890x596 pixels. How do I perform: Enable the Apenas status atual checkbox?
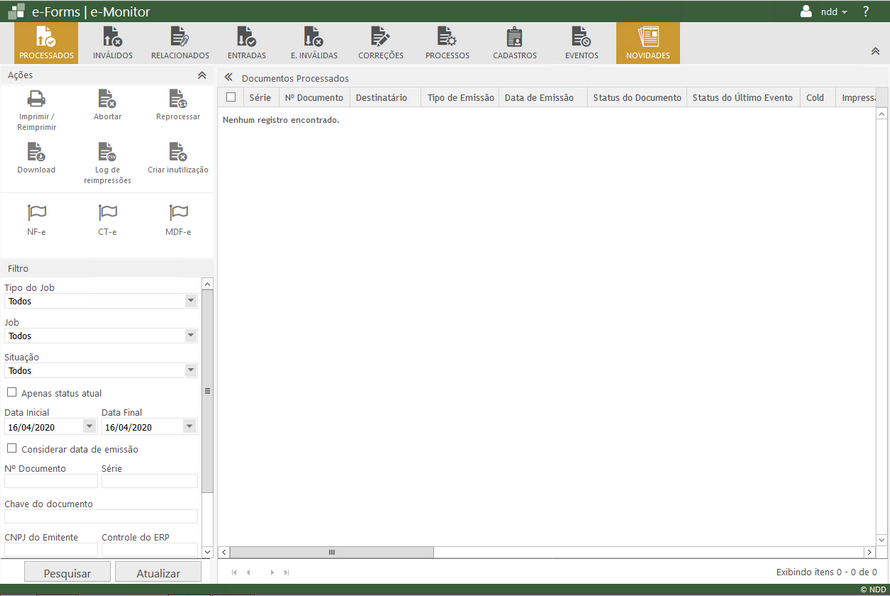point(12,393)
